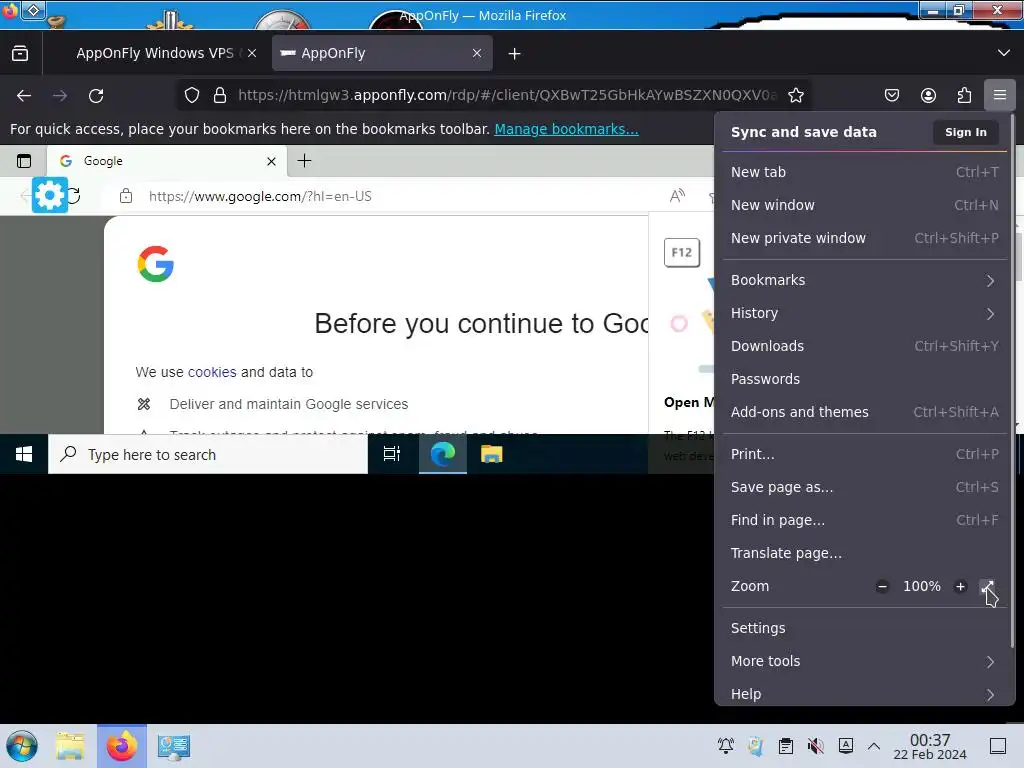The width and height of the screenshot is (1024, 768).
Task: Open Add-ons and themes
Action: coord(865,412)
